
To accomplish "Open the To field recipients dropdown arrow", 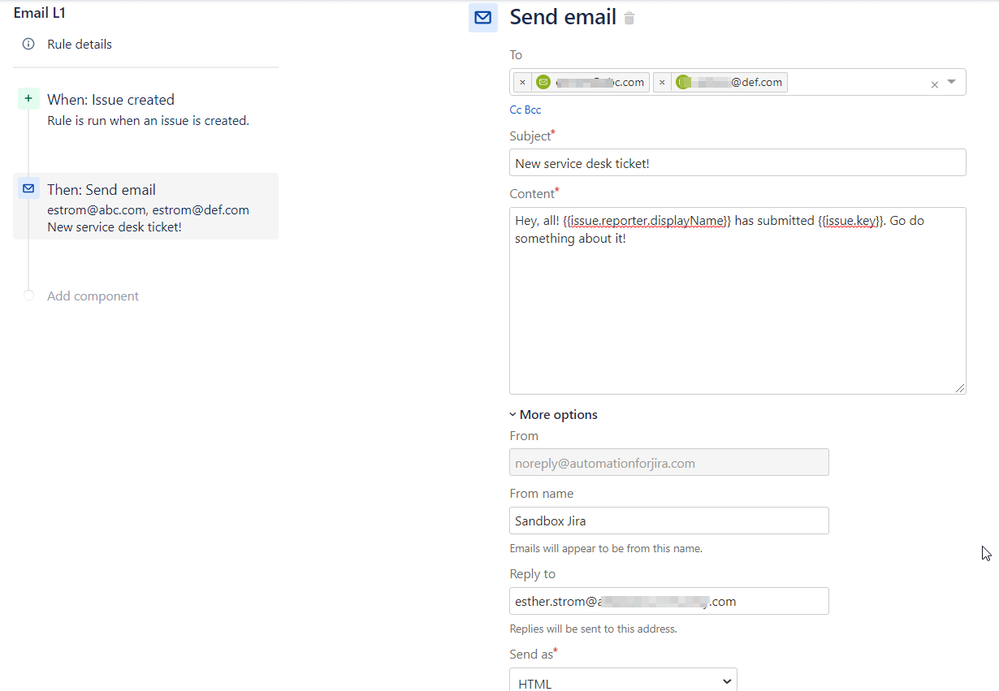I will [x=952, y=84].
